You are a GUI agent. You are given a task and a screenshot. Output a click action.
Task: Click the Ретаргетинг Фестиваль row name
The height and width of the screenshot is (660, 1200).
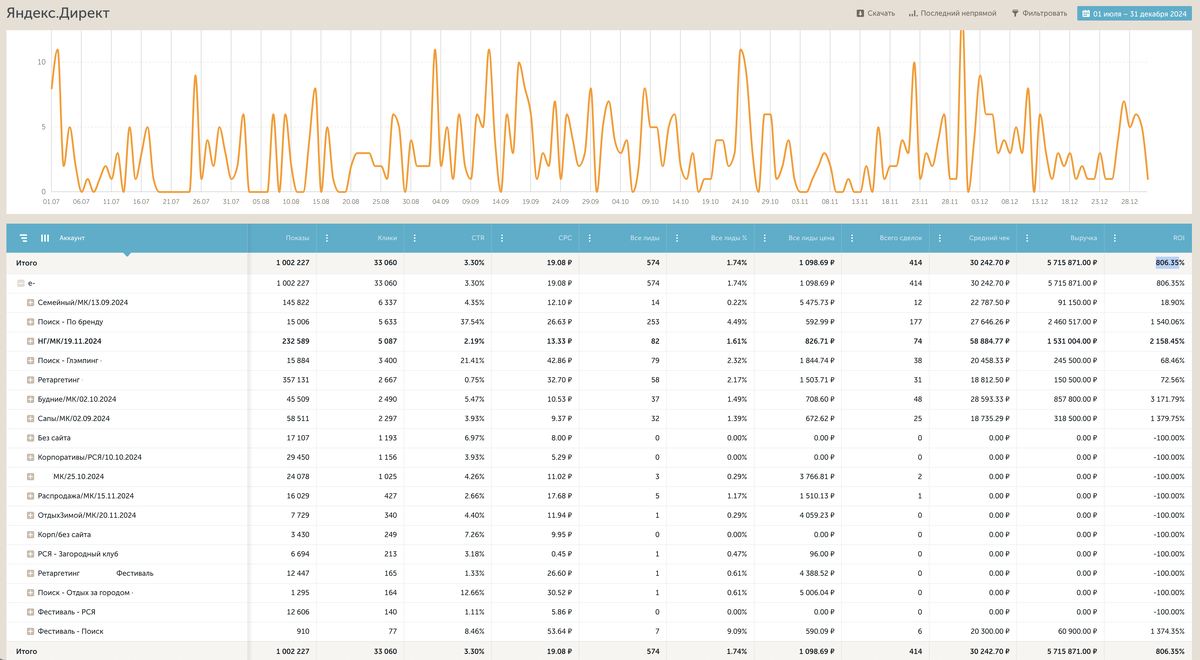pyautogui.click(x=95, y=573)
